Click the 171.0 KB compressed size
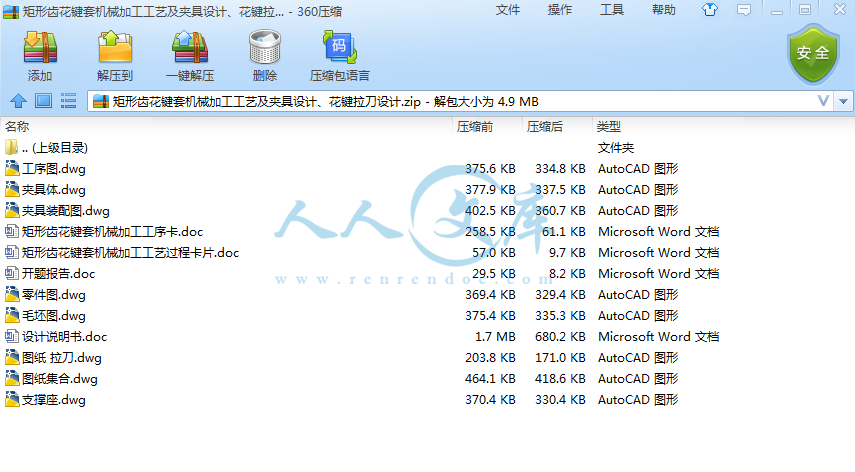855x472 pixels. (560, 358)
